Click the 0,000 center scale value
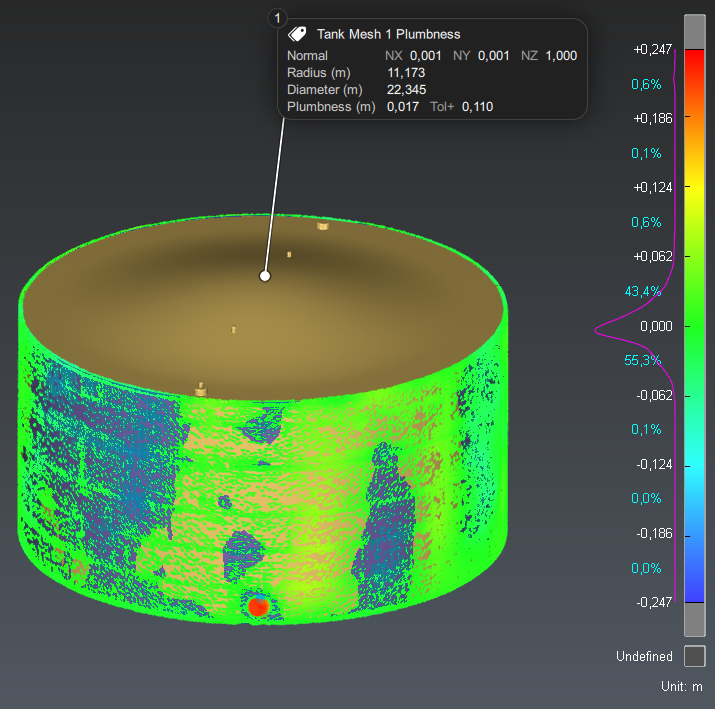715x709 pixels. [x=656, y=326]
